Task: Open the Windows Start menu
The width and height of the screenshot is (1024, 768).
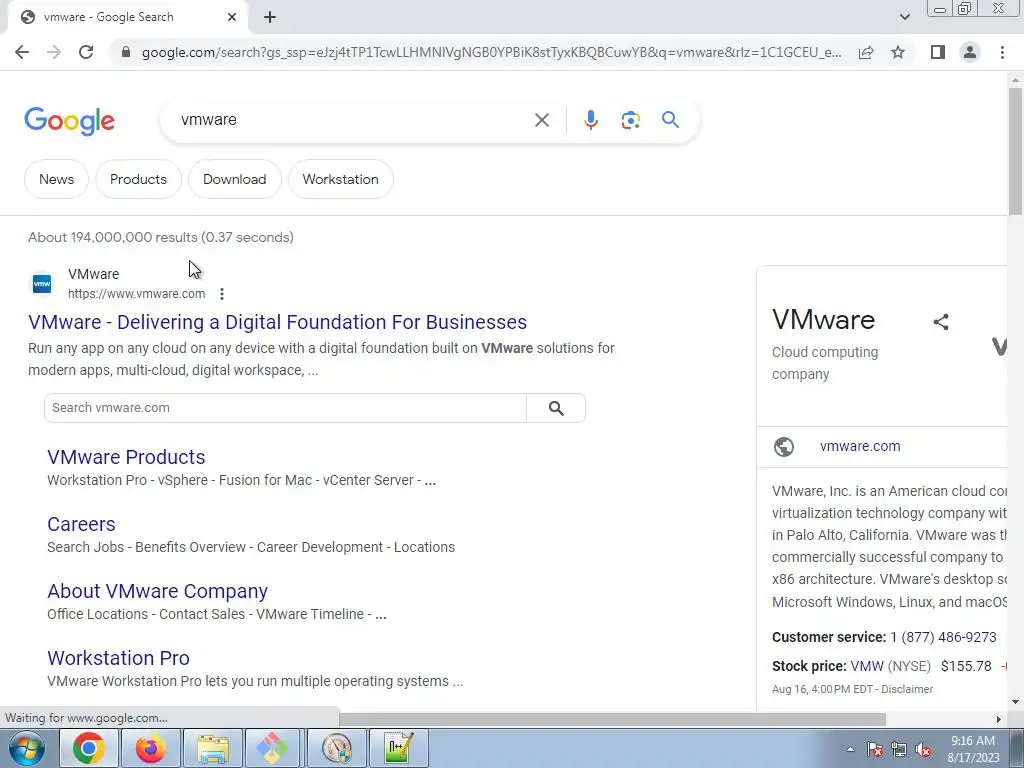Action: coord(27,748)
